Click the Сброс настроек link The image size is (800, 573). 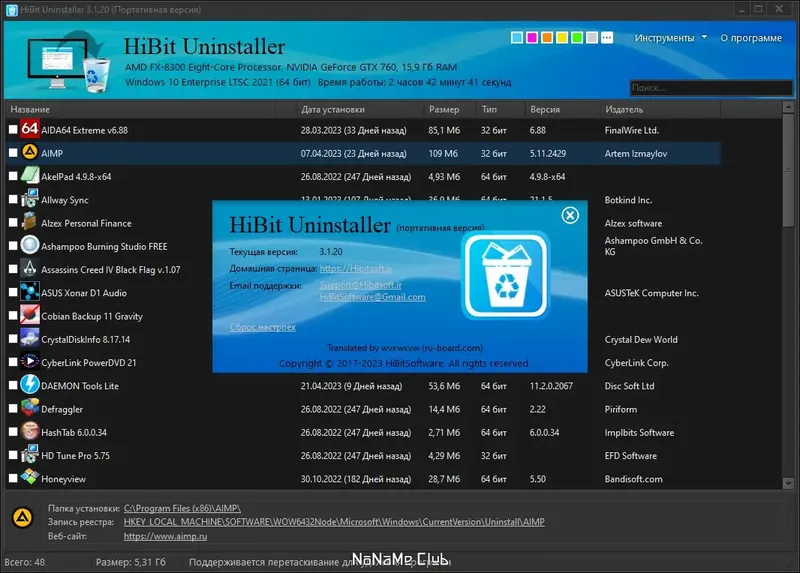tap(262, 327)
